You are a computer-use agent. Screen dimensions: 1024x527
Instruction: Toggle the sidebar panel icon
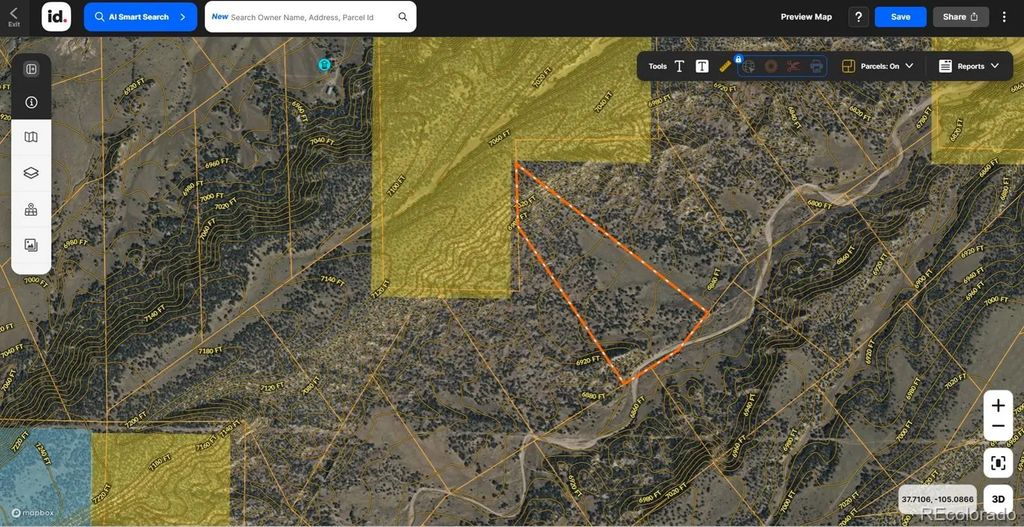31,69
